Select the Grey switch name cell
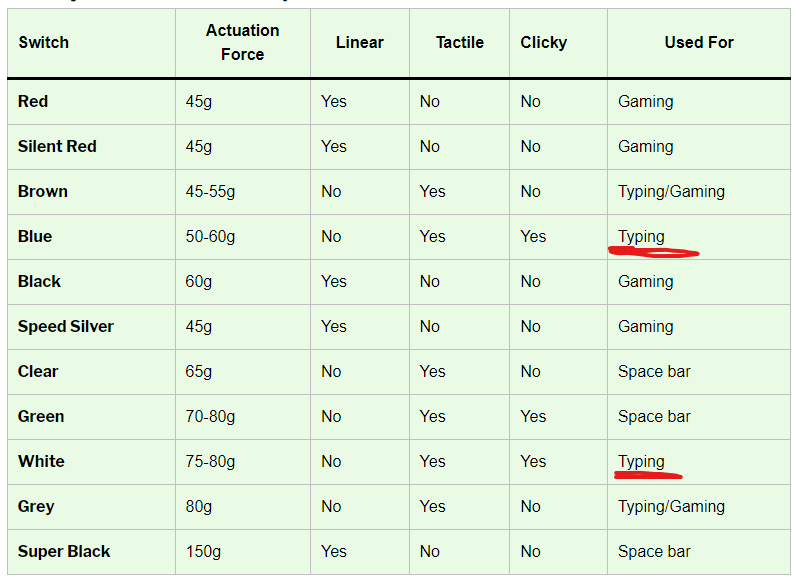The image size is (798, 583). coord(36,506)
